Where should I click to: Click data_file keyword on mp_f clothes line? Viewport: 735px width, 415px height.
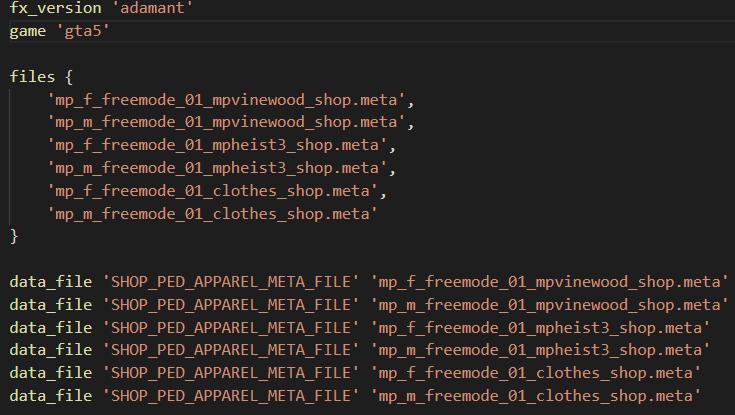click(51, 373)
